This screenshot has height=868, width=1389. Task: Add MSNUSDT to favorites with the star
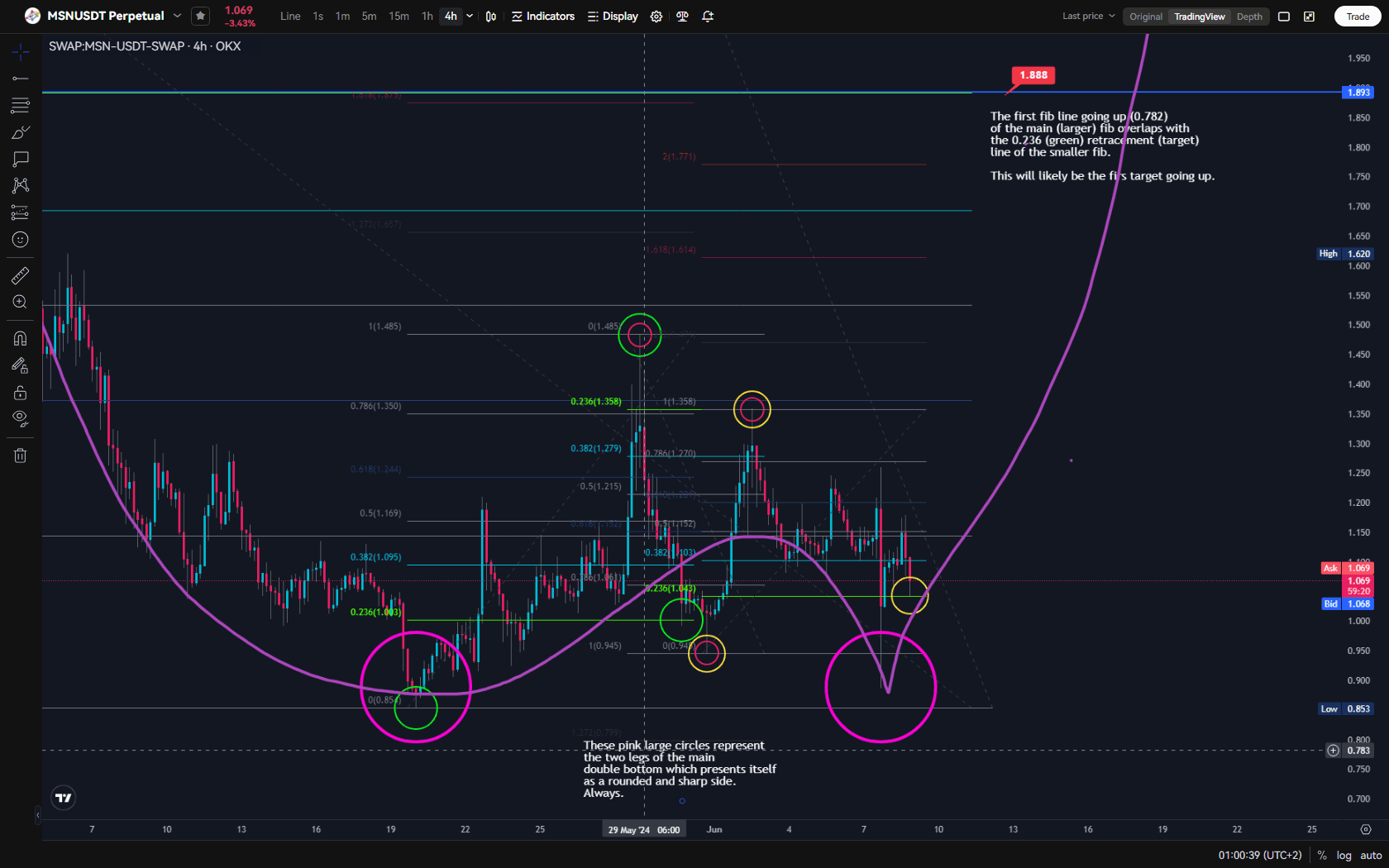pyautogui.click(x=200, y=16)
